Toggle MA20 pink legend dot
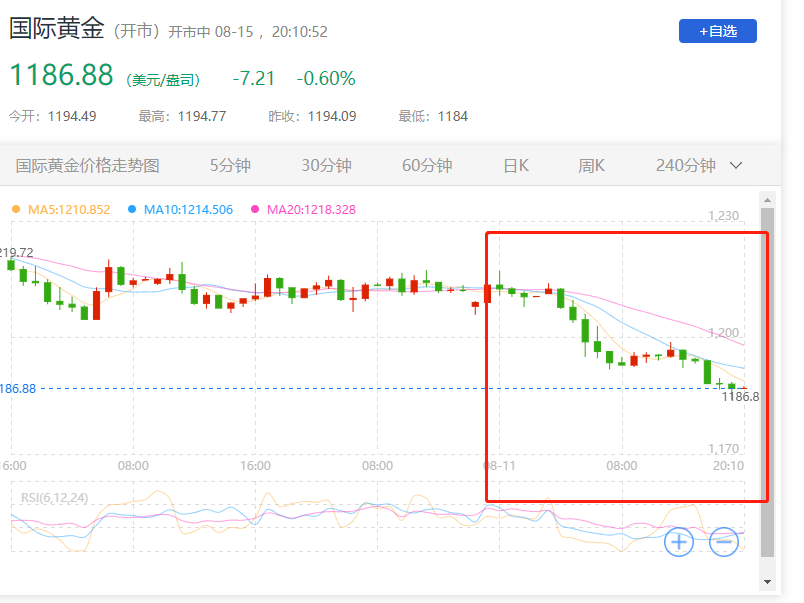Screen dimensions: 804x603 pos(255,209)
